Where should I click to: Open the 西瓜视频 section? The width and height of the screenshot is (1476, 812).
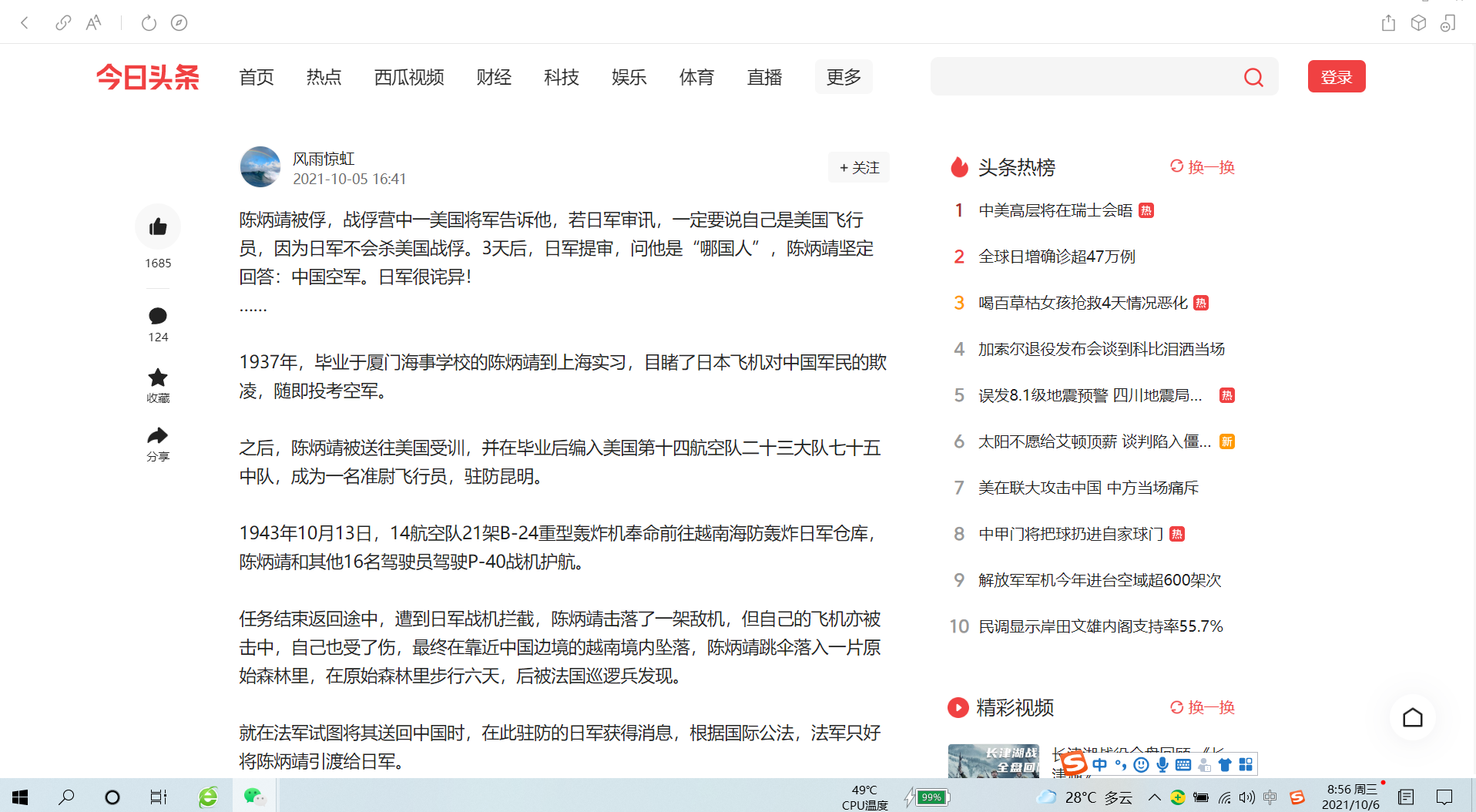[x=409, y=77]
